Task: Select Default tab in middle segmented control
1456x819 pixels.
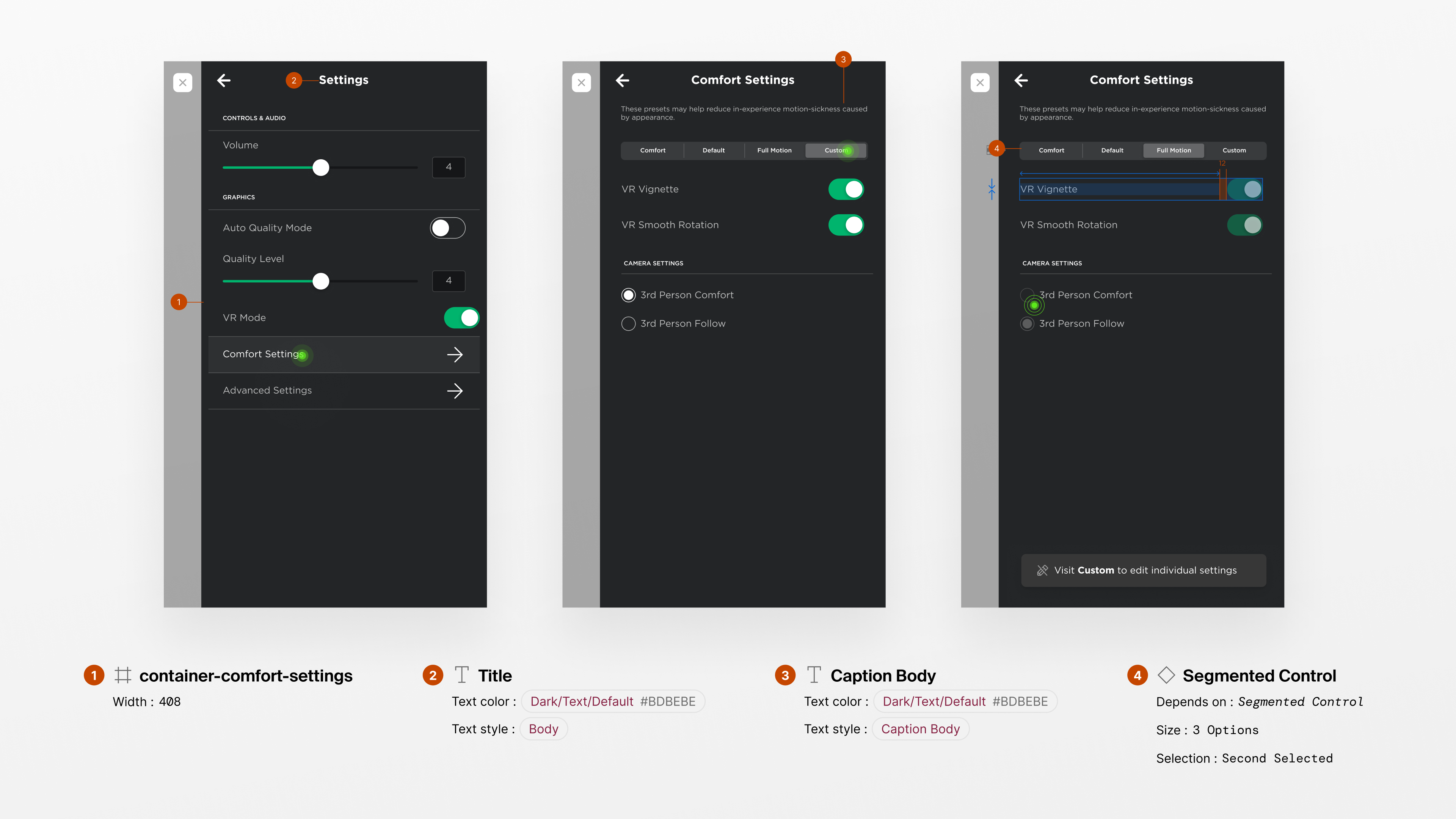Action: pos(713,151)
